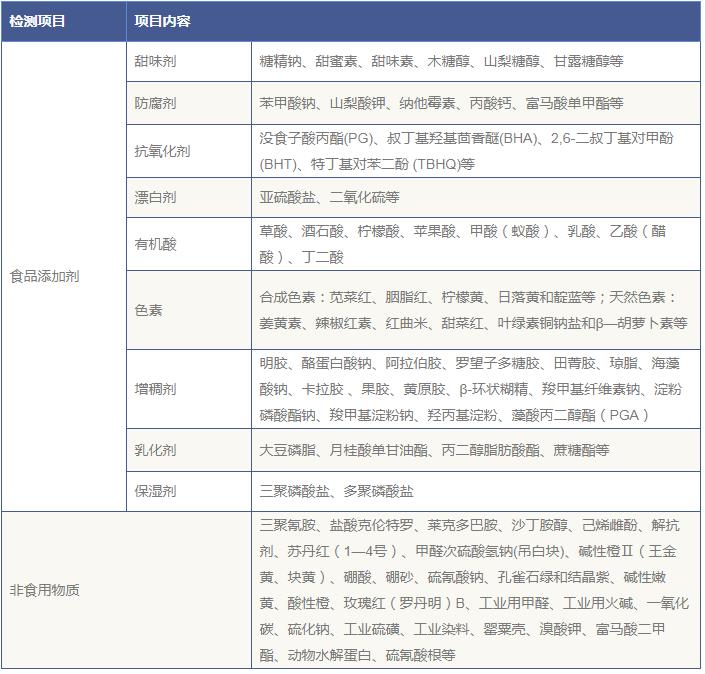The image size is (705, 674).
Task: Select the 增稠剂 row label
Action: click(156, 389)
